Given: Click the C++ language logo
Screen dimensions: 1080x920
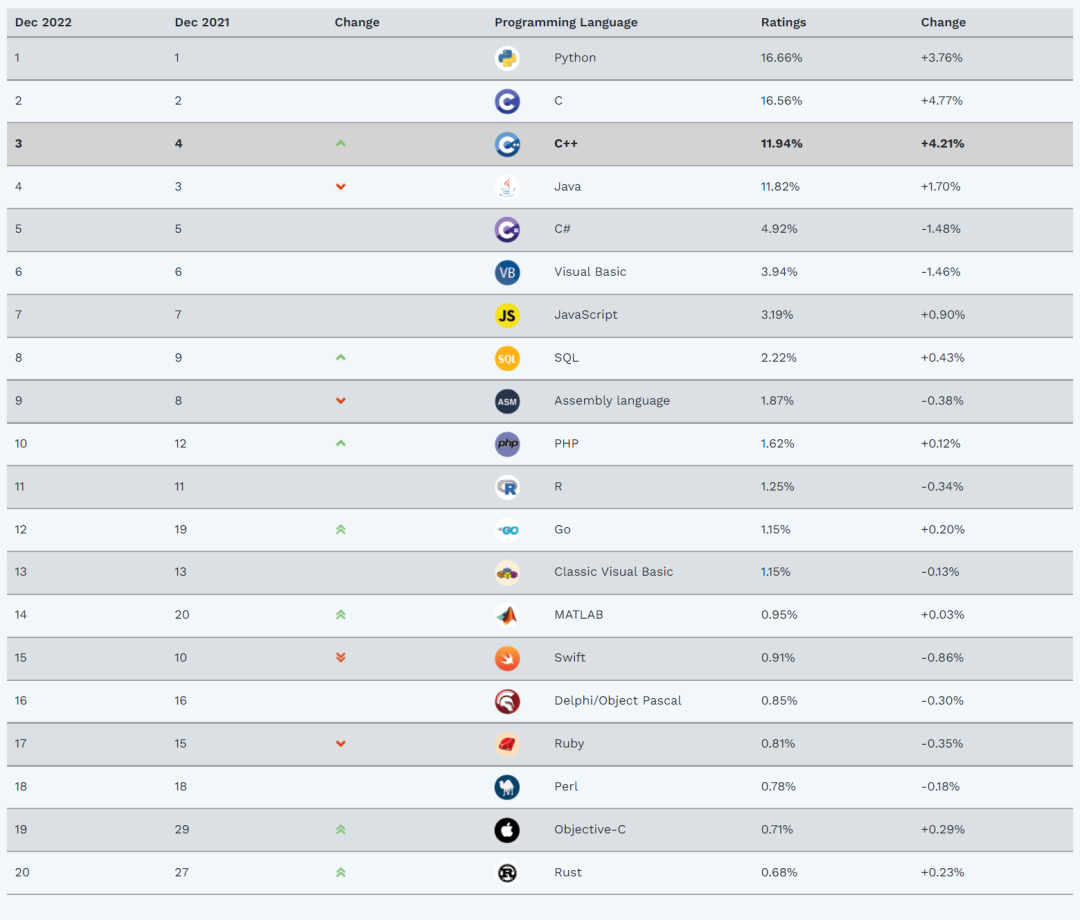Looking at the screenshot, I should 507,145.
